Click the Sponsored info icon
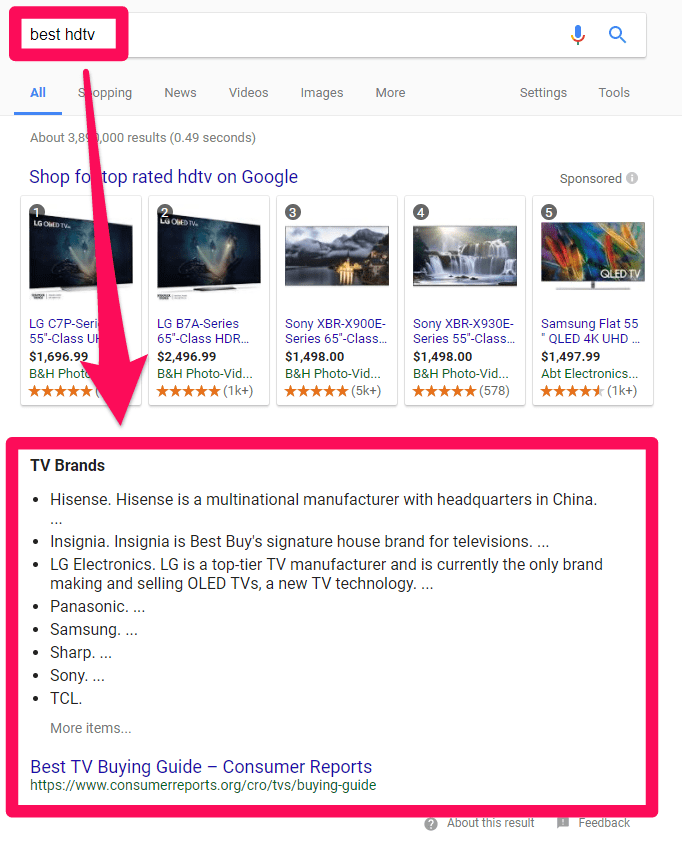 tap(632, 178)
